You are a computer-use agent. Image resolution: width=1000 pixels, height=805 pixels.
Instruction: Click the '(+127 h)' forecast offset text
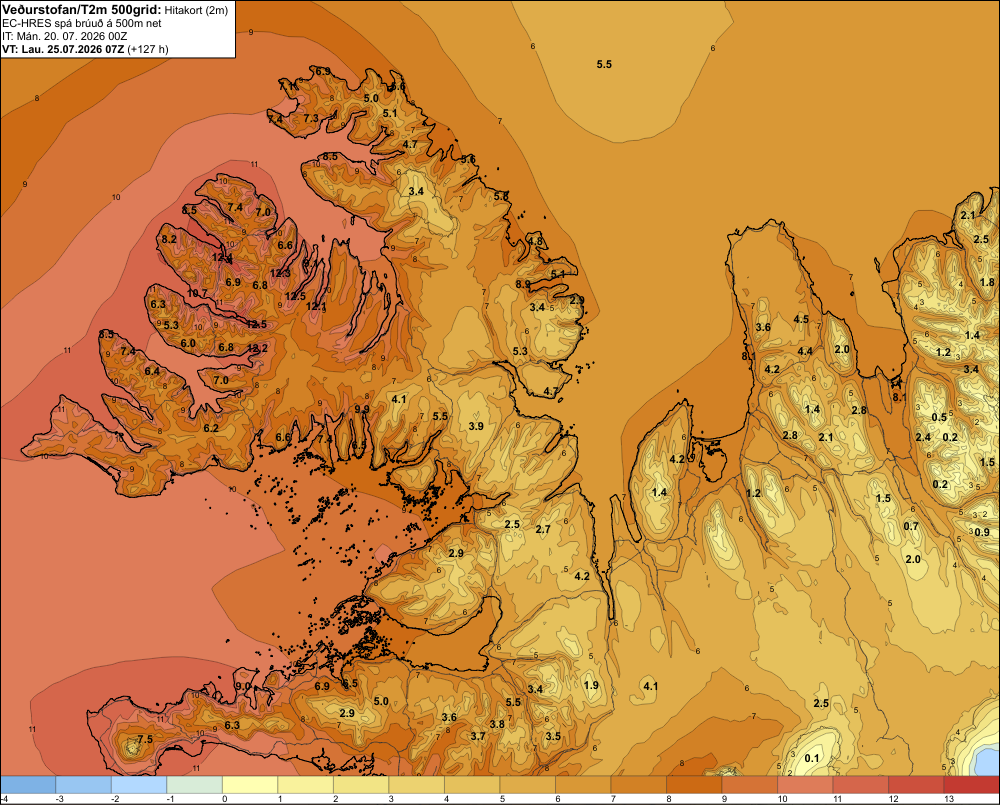pos(148,49)
